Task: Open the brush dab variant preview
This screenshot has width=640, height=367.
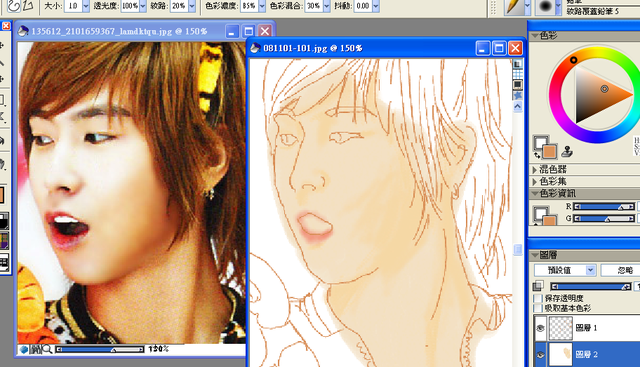Action: coord(544,7)
